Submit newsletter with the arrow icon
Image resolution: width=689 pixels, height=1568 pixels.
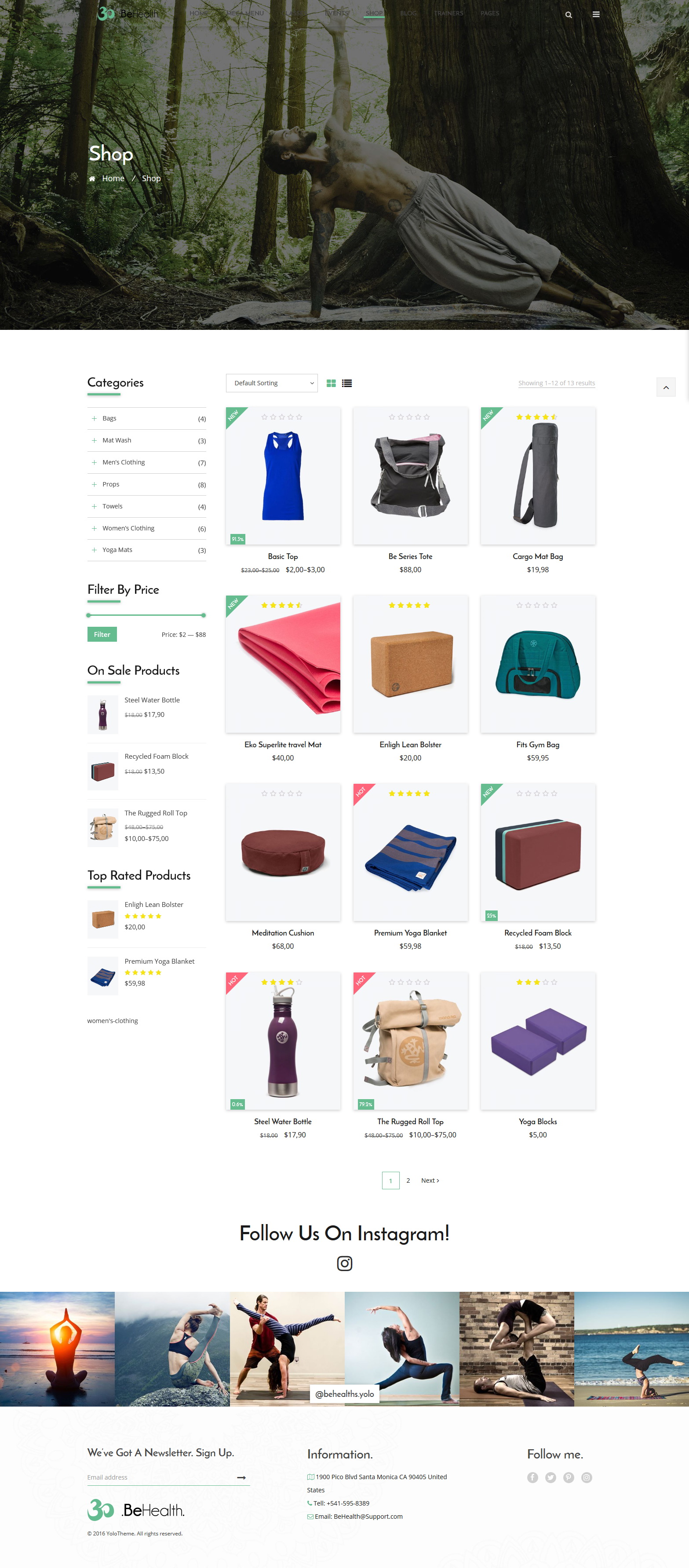pyautogui.click(x=242, y=1477)
